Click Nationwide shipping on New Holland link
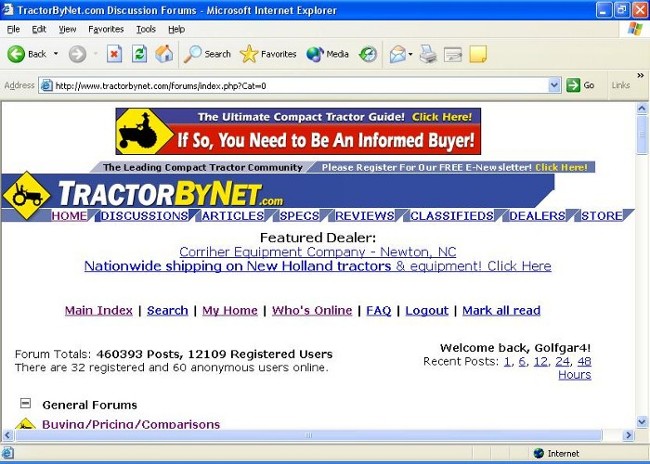Viewport: 650px width, 464px height. tap(318, 266)
